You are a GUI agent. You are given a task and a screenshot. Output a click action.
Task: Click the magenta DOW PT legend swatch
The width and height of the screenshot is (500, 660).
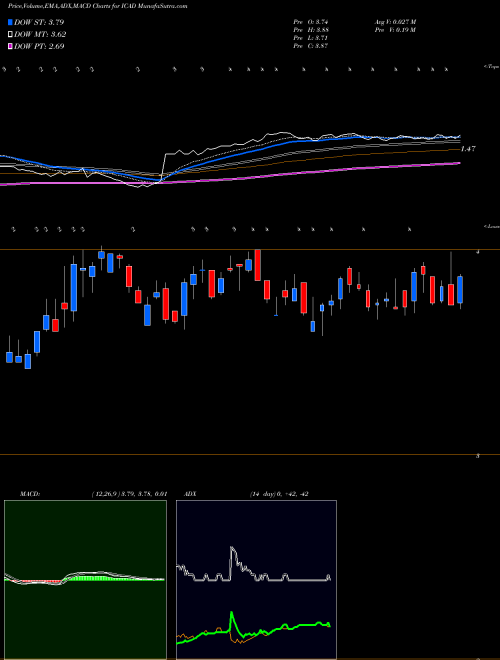10,46
